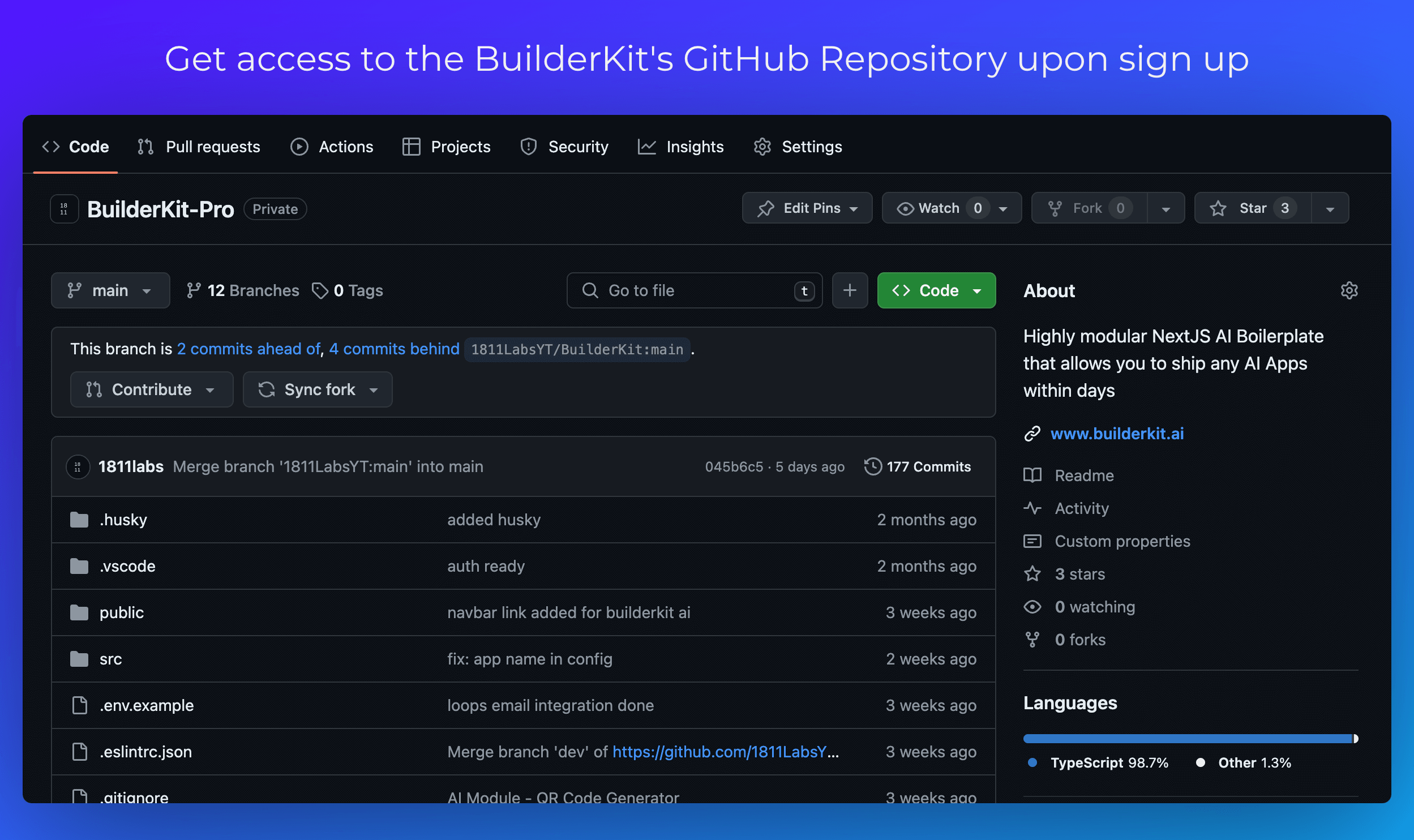
Task: Click the .env.example file icon
Action: pyautogui.click(x=80, y=705)
